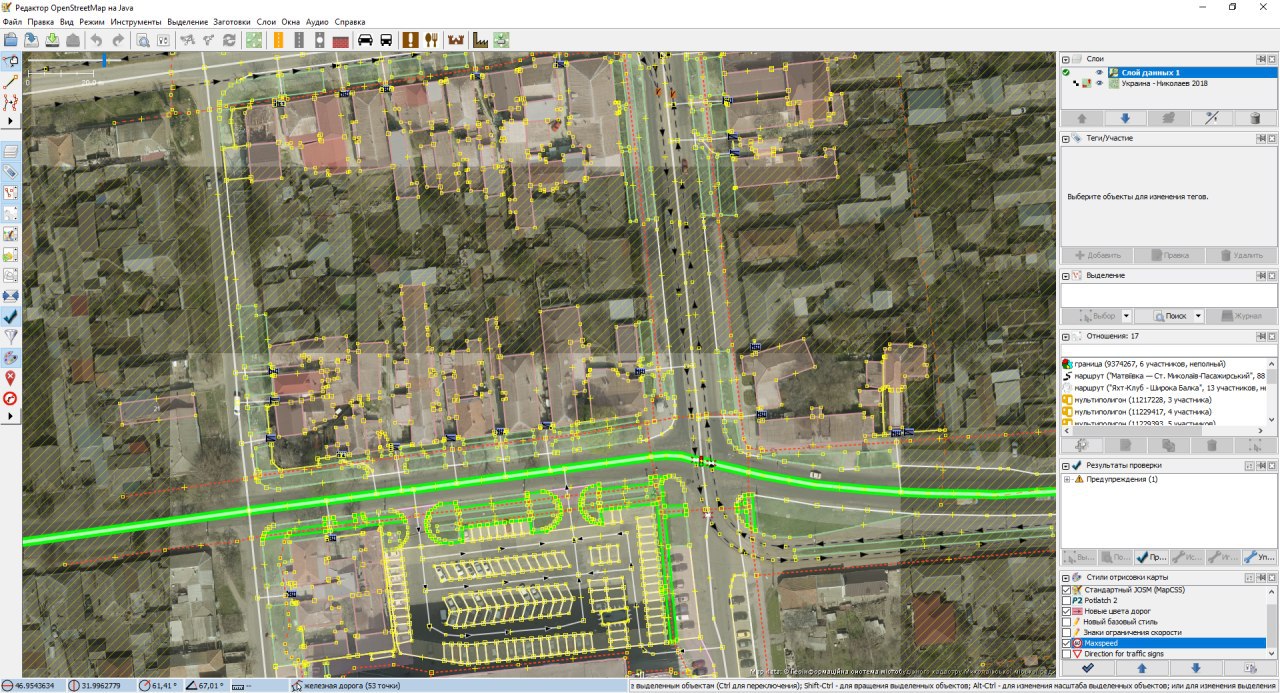Open the preferences toolbar icon
1280x693 pixels.
point(163,40)
